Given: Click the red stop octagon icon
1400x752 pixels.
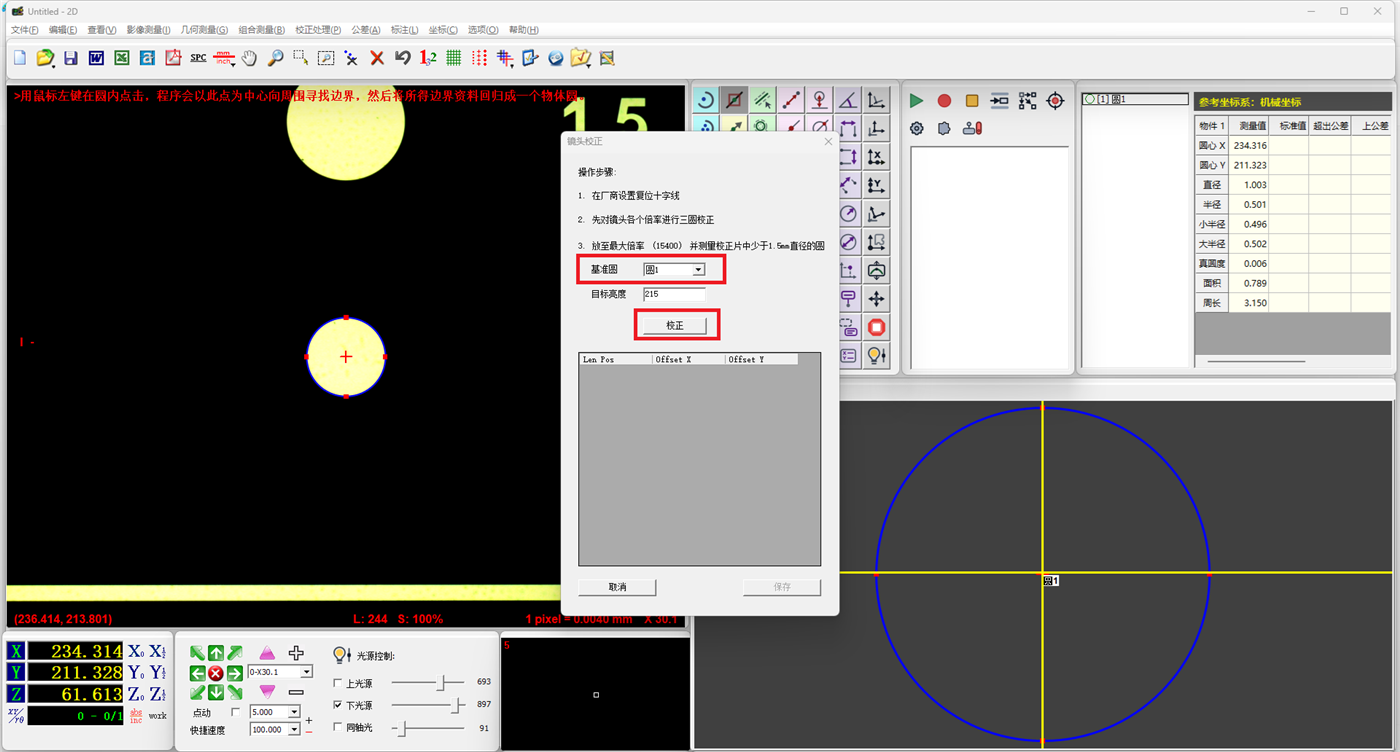Looking at the screenshot, I should pos(877,327).
